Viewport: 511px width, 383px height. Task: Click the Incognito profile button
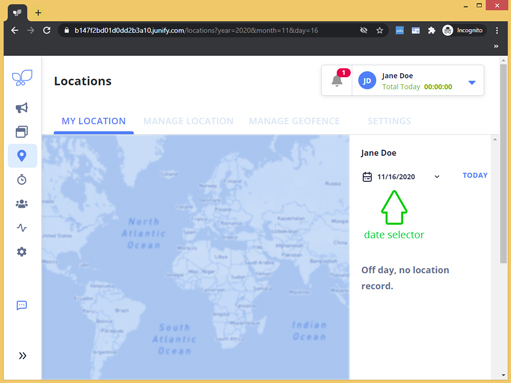point(463,30)
